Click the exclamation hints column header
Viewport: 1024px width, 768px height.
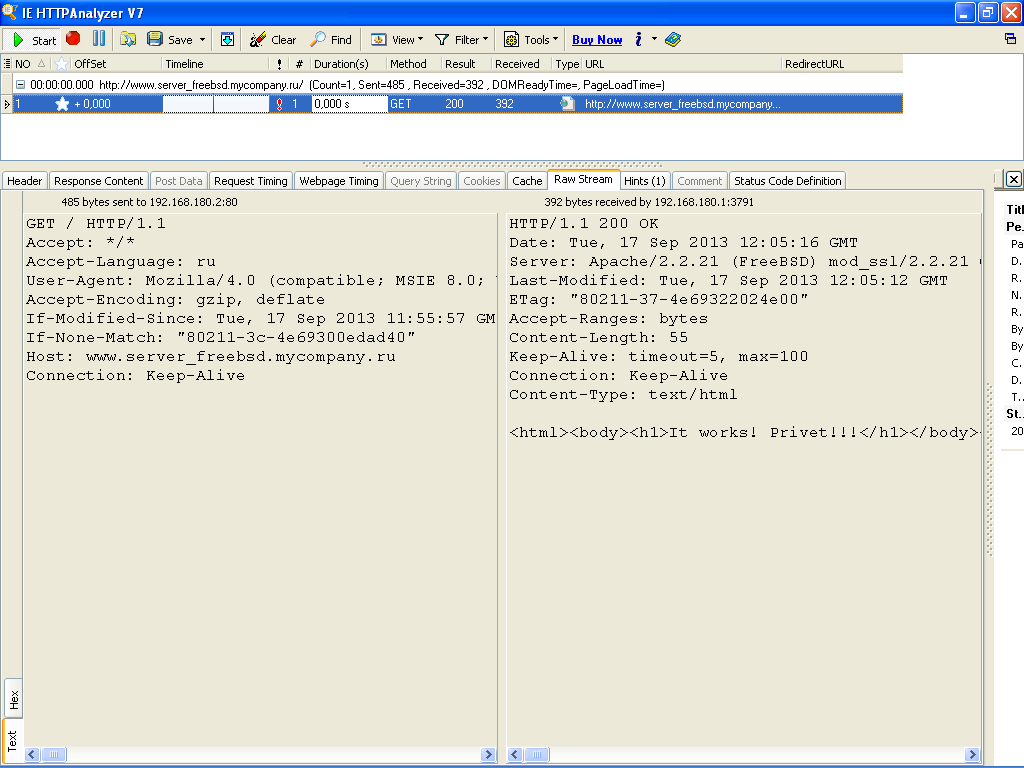280,63
